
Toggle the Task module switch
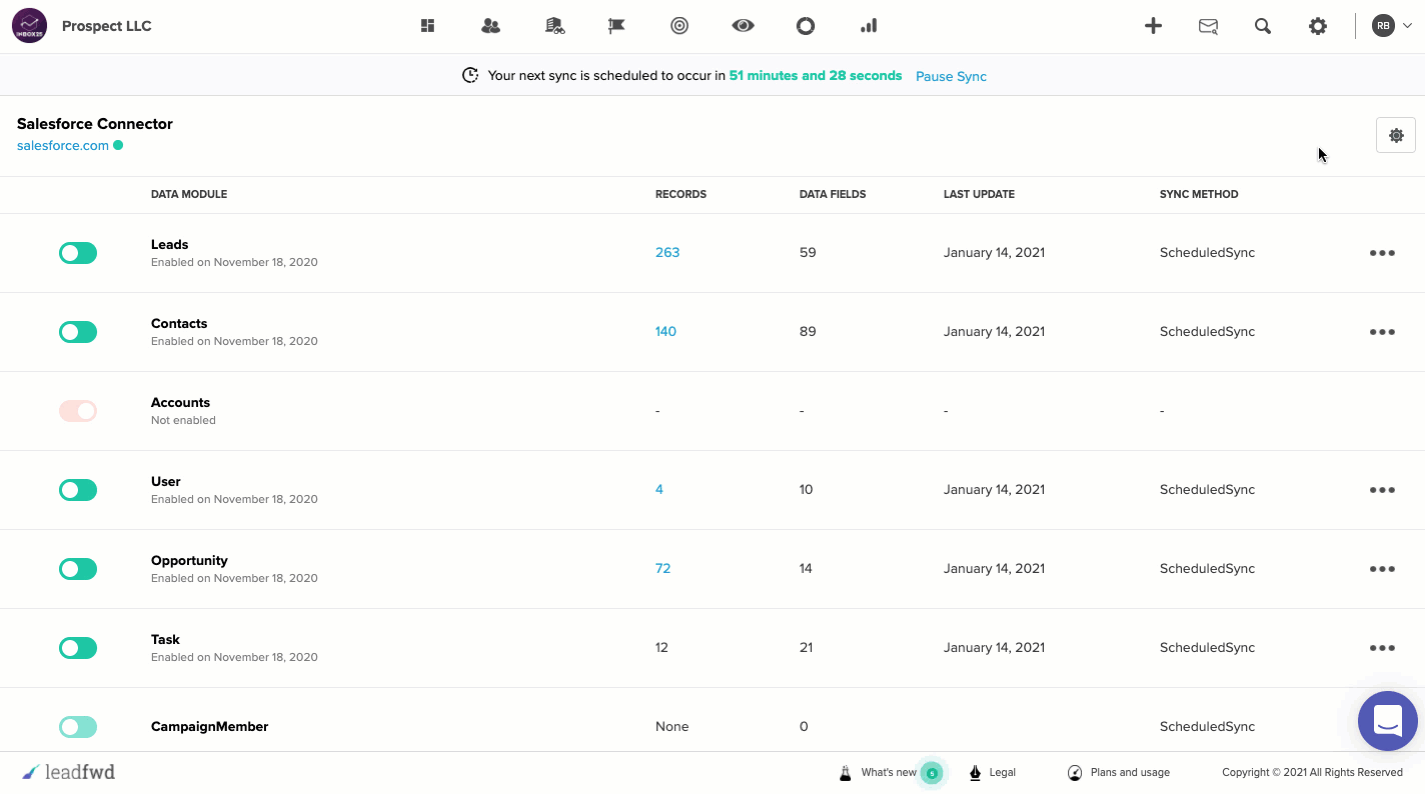pyautogui.click(x=78, y=648)
